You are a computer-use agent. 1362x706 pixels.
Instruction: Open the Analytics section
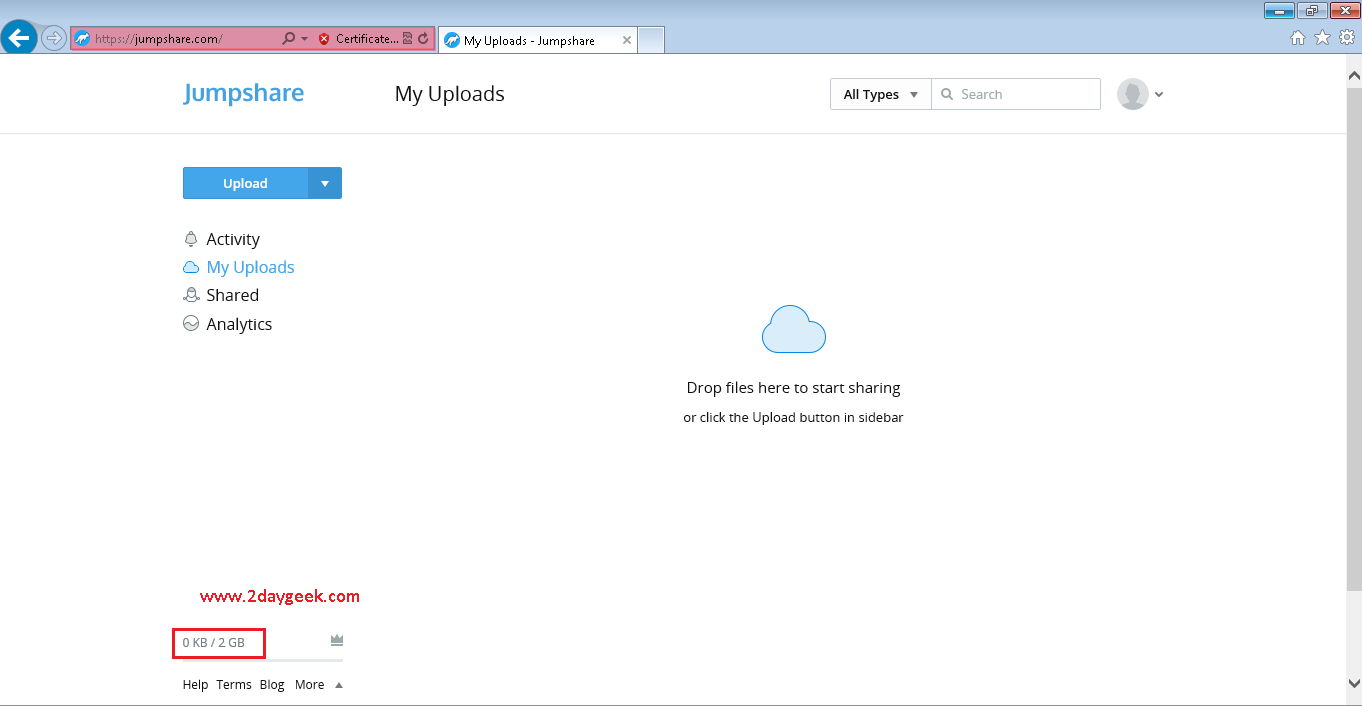coord(239,324)
